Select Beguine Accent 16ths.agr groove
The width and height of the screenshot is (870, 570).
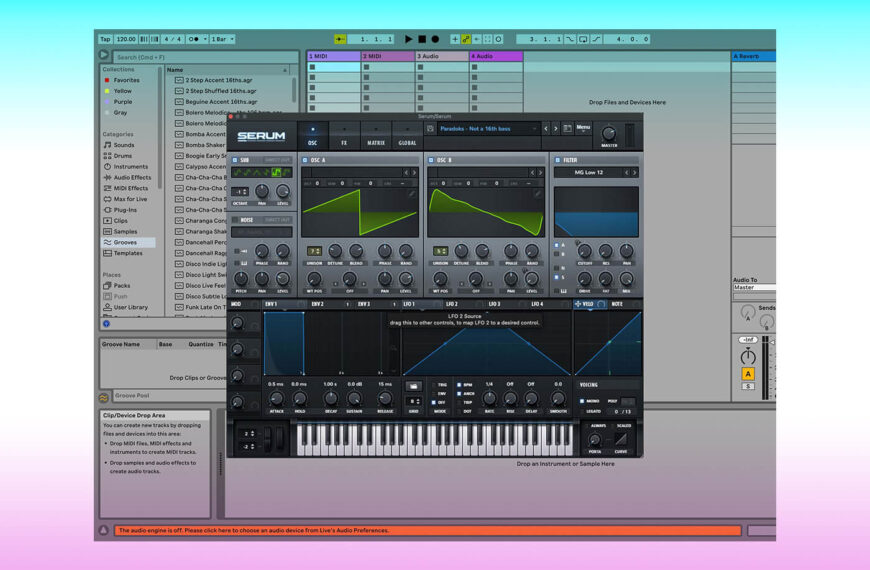point(221,102)
